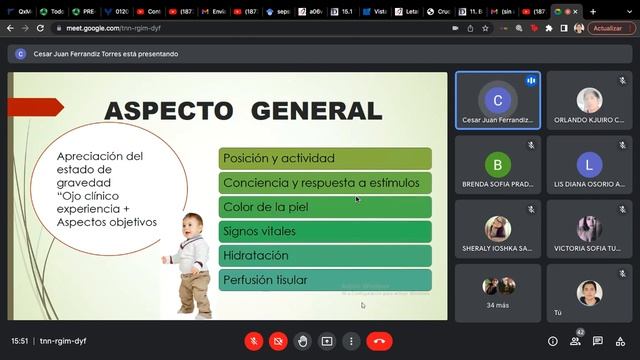
Task: Switch to the Todo tab
Action: coord(52,12)
